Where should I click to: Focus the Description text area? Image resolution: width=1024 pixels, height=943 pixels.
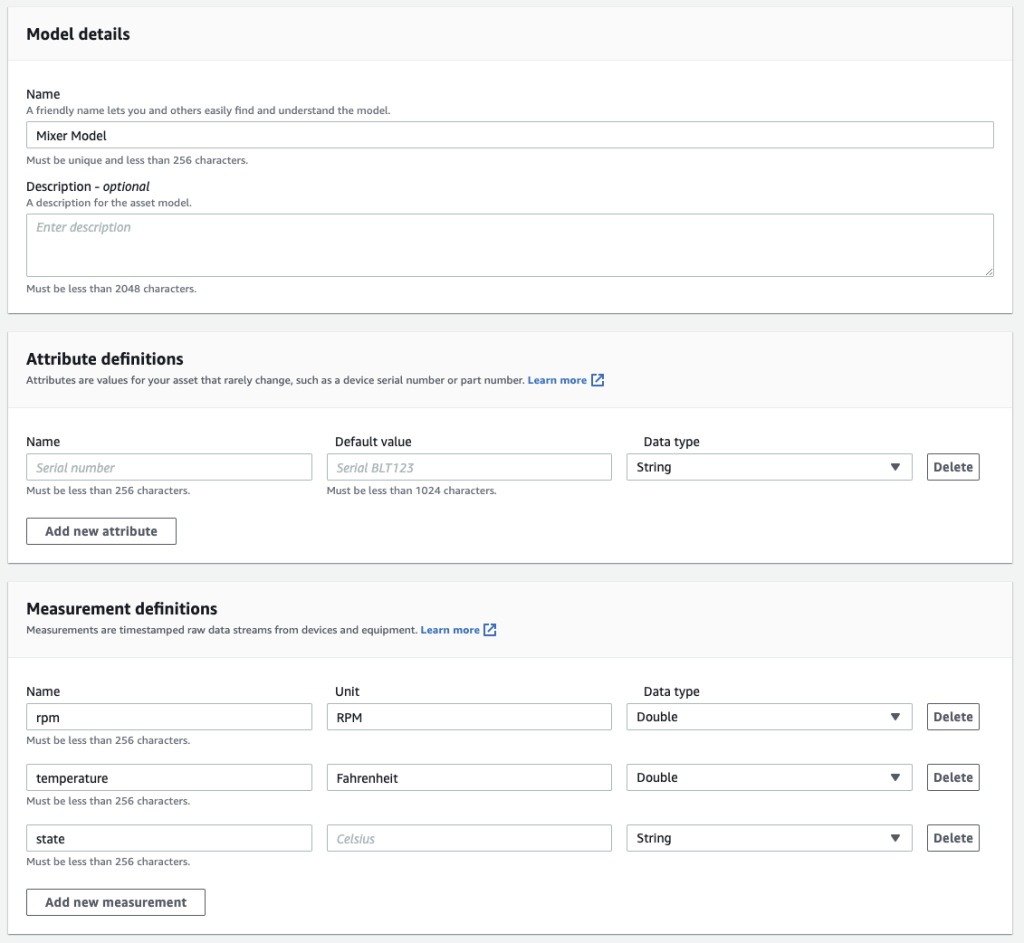[509, 244]
